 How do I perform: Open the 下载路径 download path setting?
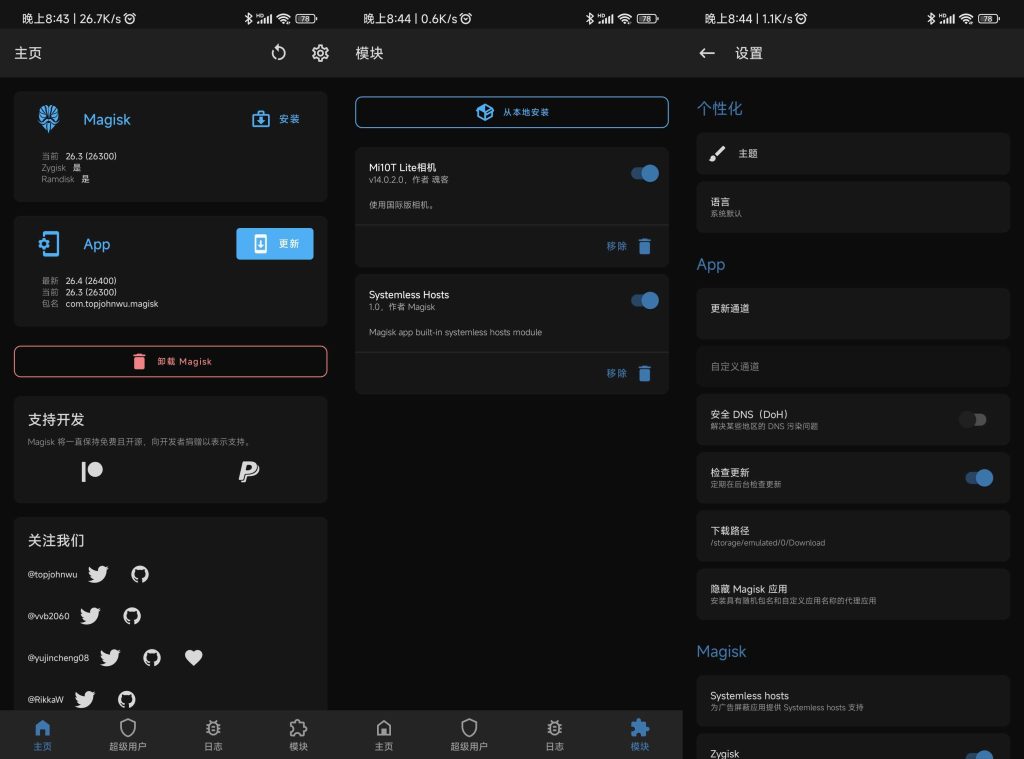click(x=852, y=536)
